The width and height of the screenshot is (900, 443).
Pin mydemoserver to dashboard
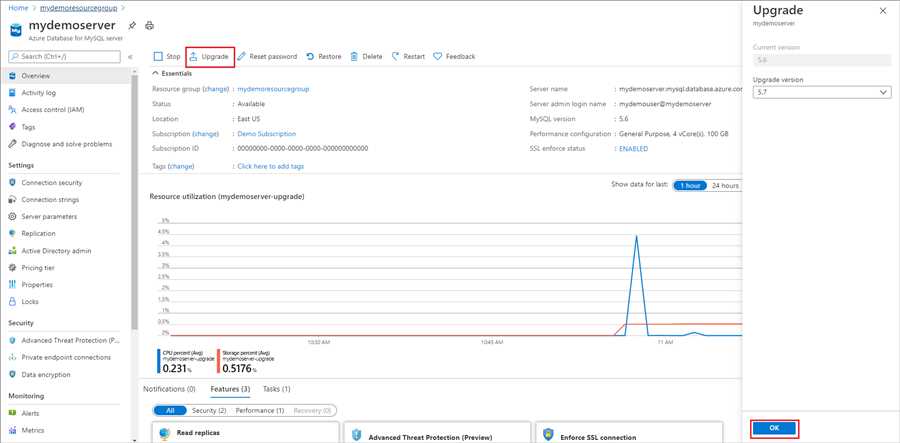132,25
